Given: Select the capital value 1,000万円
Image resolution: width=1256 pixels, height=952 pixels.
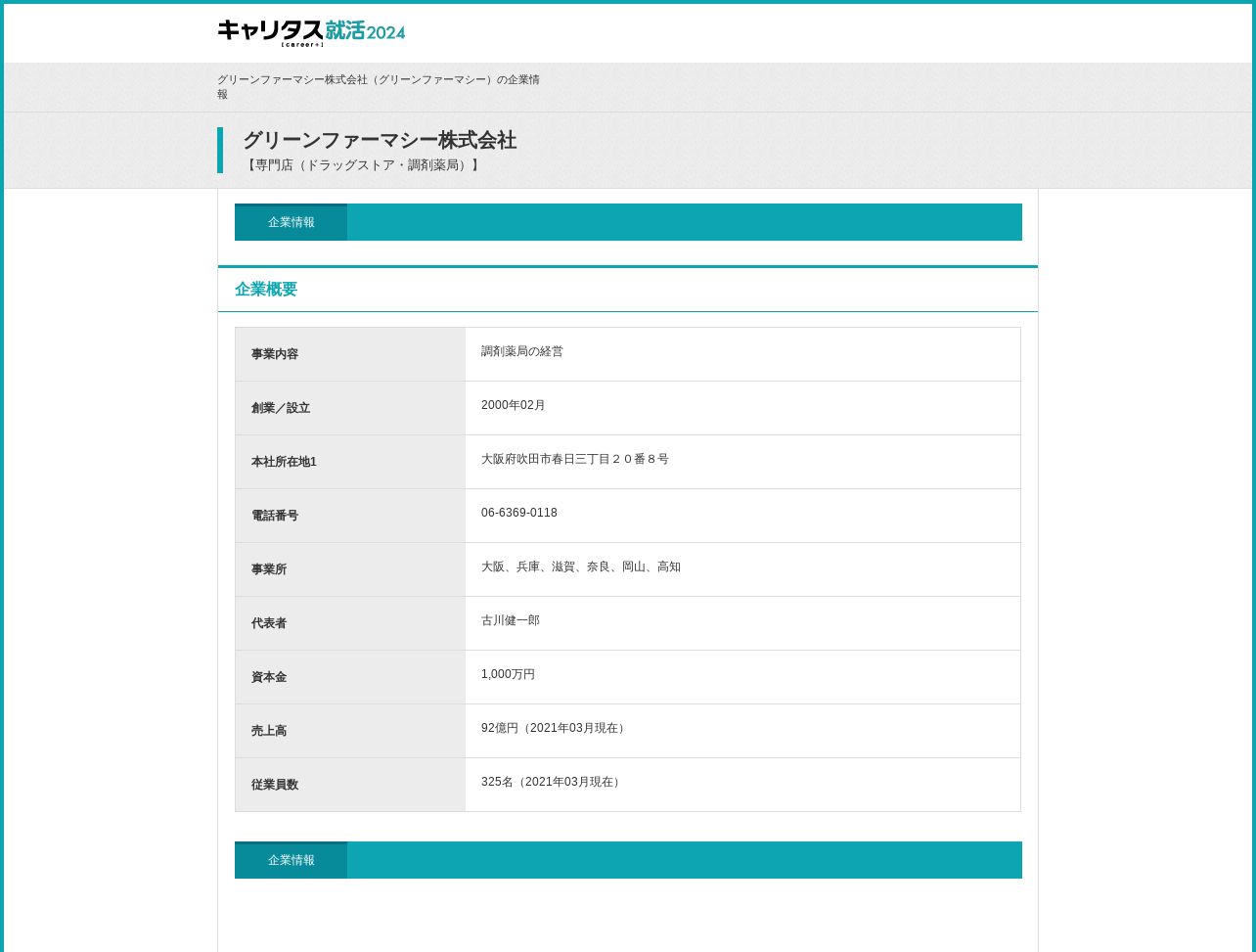Looking at the screenshot, I should 509,674.
